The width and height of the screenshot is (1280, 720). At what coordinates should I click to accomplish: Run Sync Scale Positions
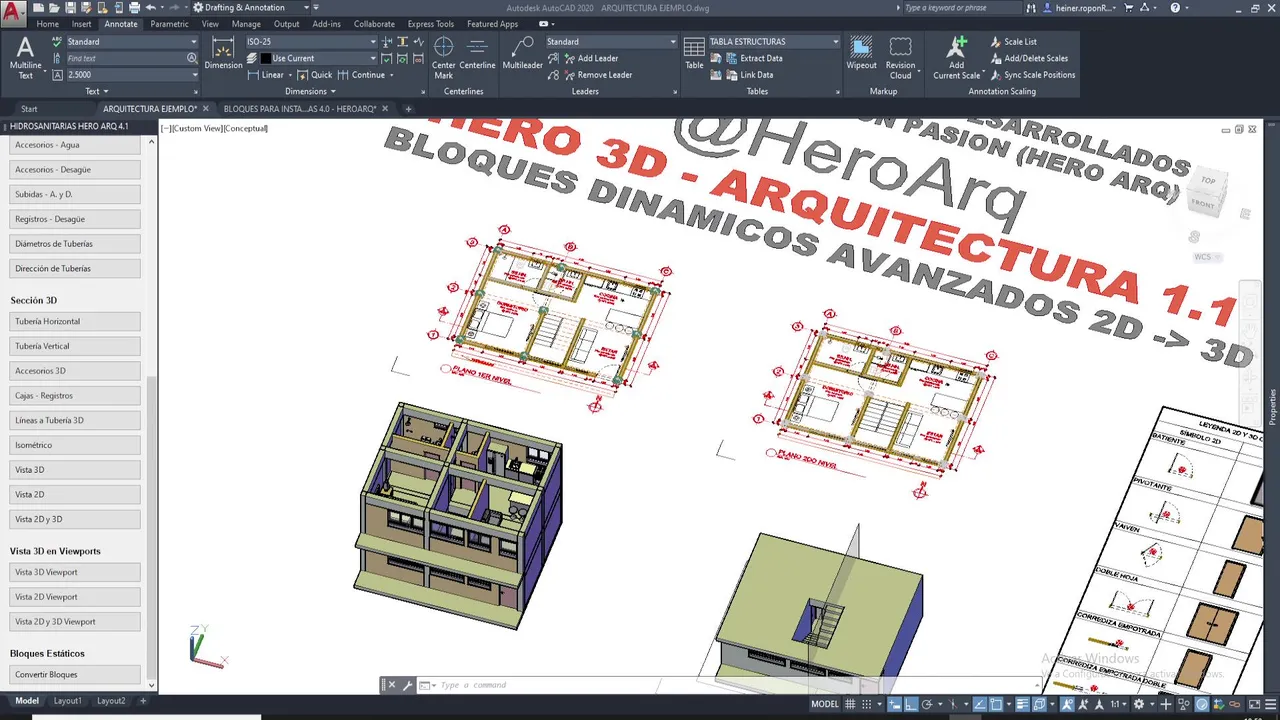[1032, 75]
